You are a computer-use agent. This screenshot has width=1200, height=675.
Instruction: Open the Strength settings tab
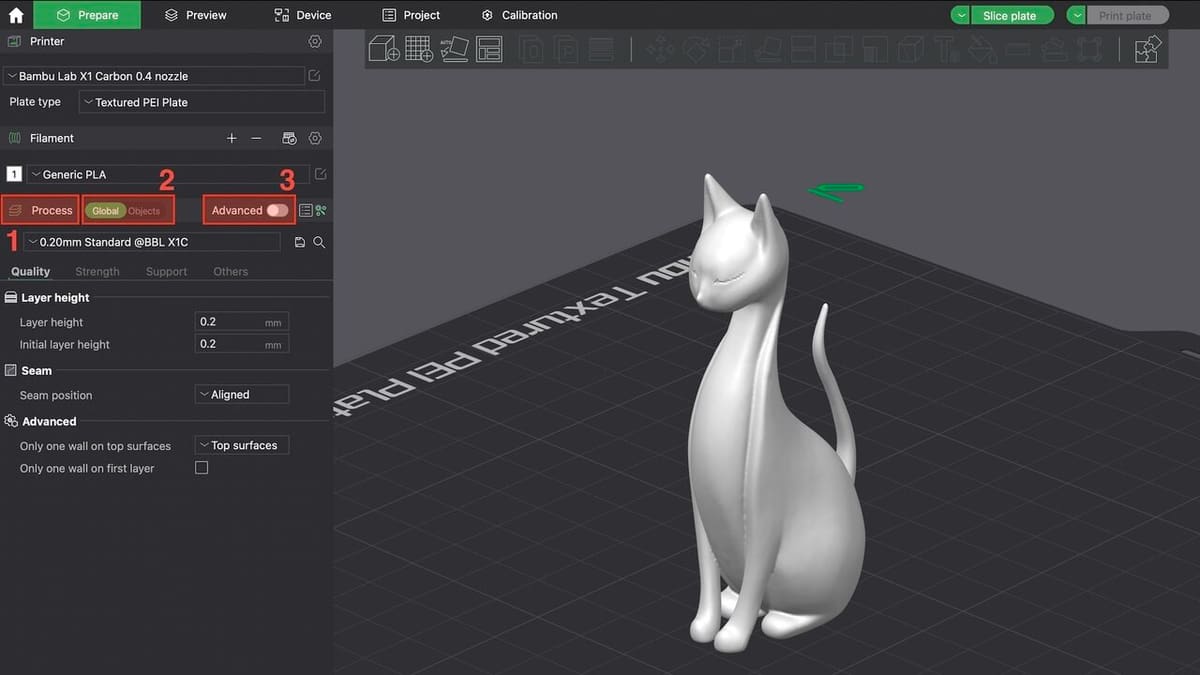pos(97,272)
